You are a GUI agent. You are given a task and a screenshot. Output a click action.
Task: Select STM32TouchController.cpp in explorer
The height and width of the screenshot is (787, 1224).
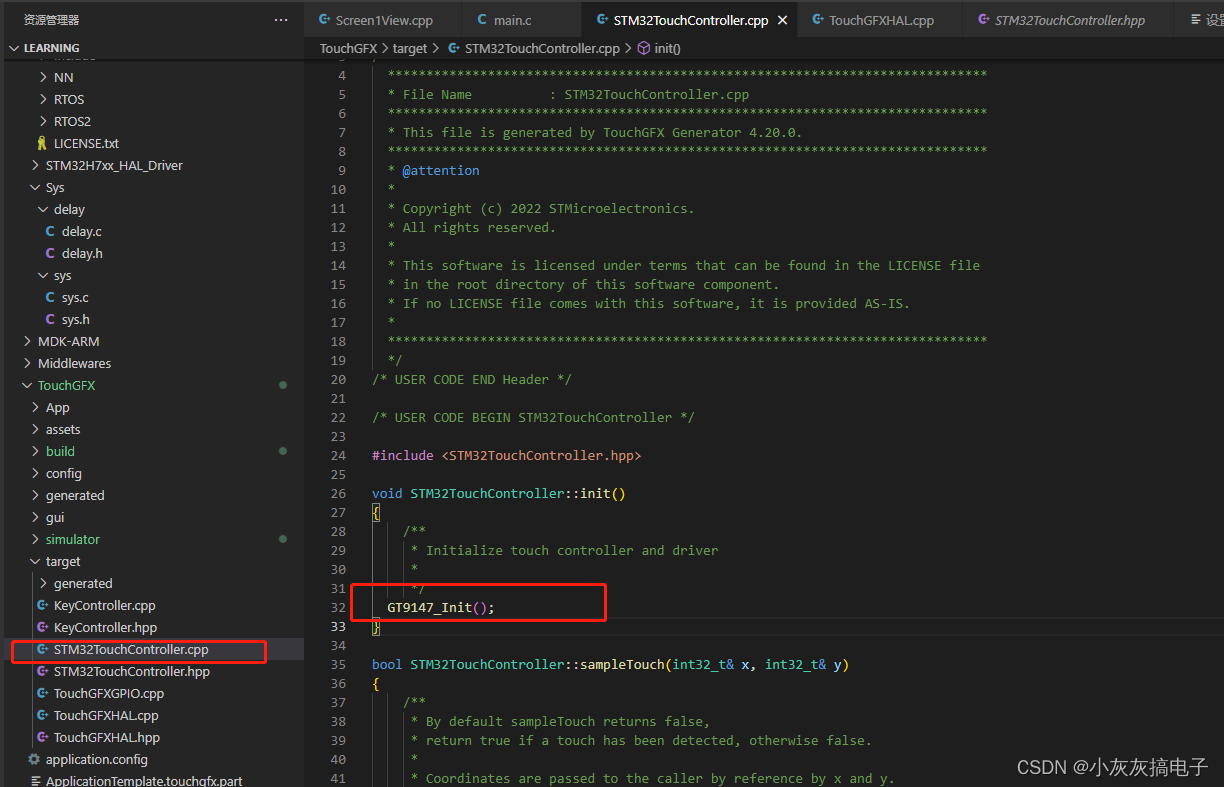click(131, 649)
